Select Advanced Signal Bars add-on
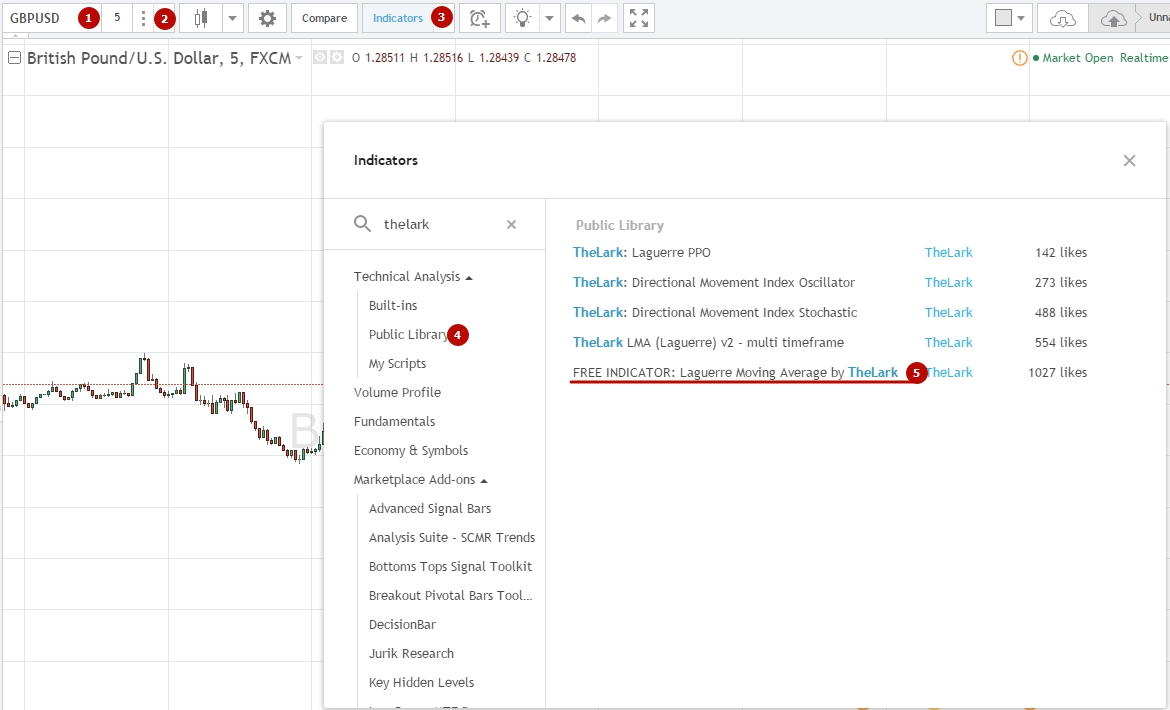Screen dimensions: 1170x710 [430, 509]
